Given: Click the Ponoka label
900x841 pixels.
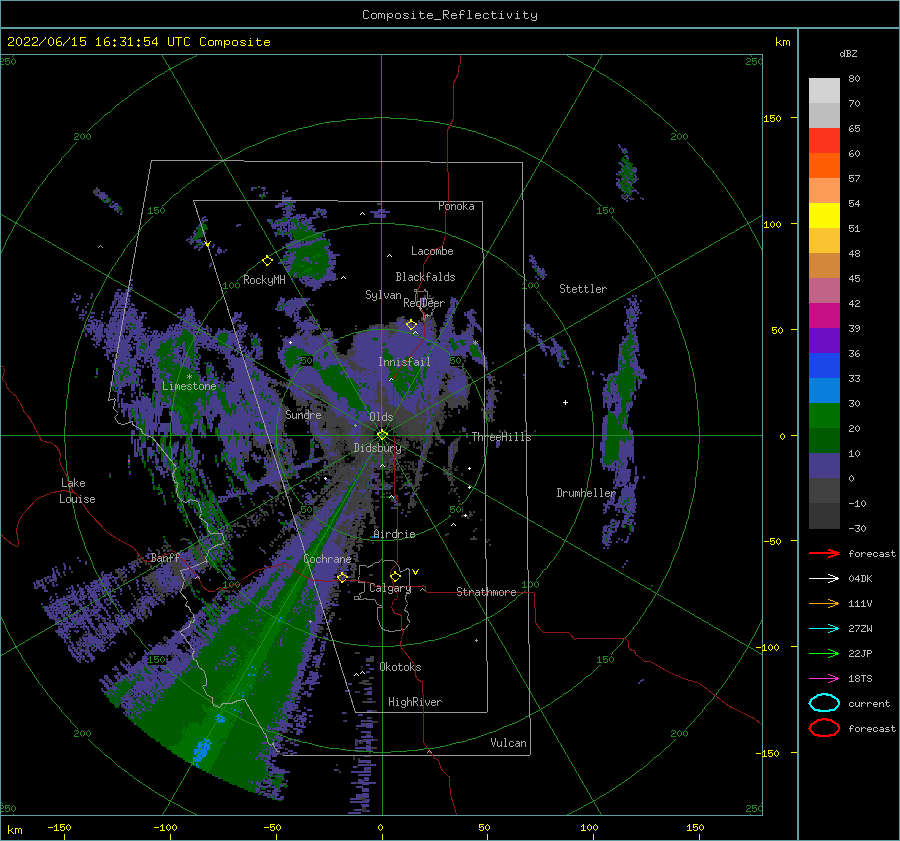Looking at the screenshot, I should click(x=456, y=206).
